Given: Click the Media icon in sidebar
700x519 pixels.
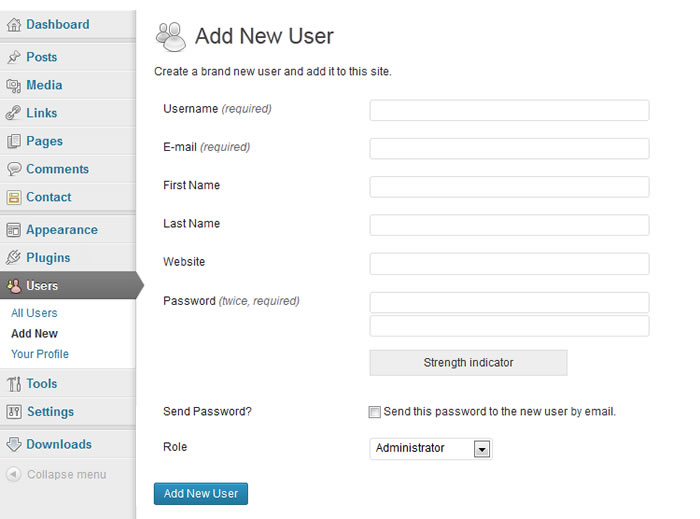Looking at the screenshot, I should point(14,86).
